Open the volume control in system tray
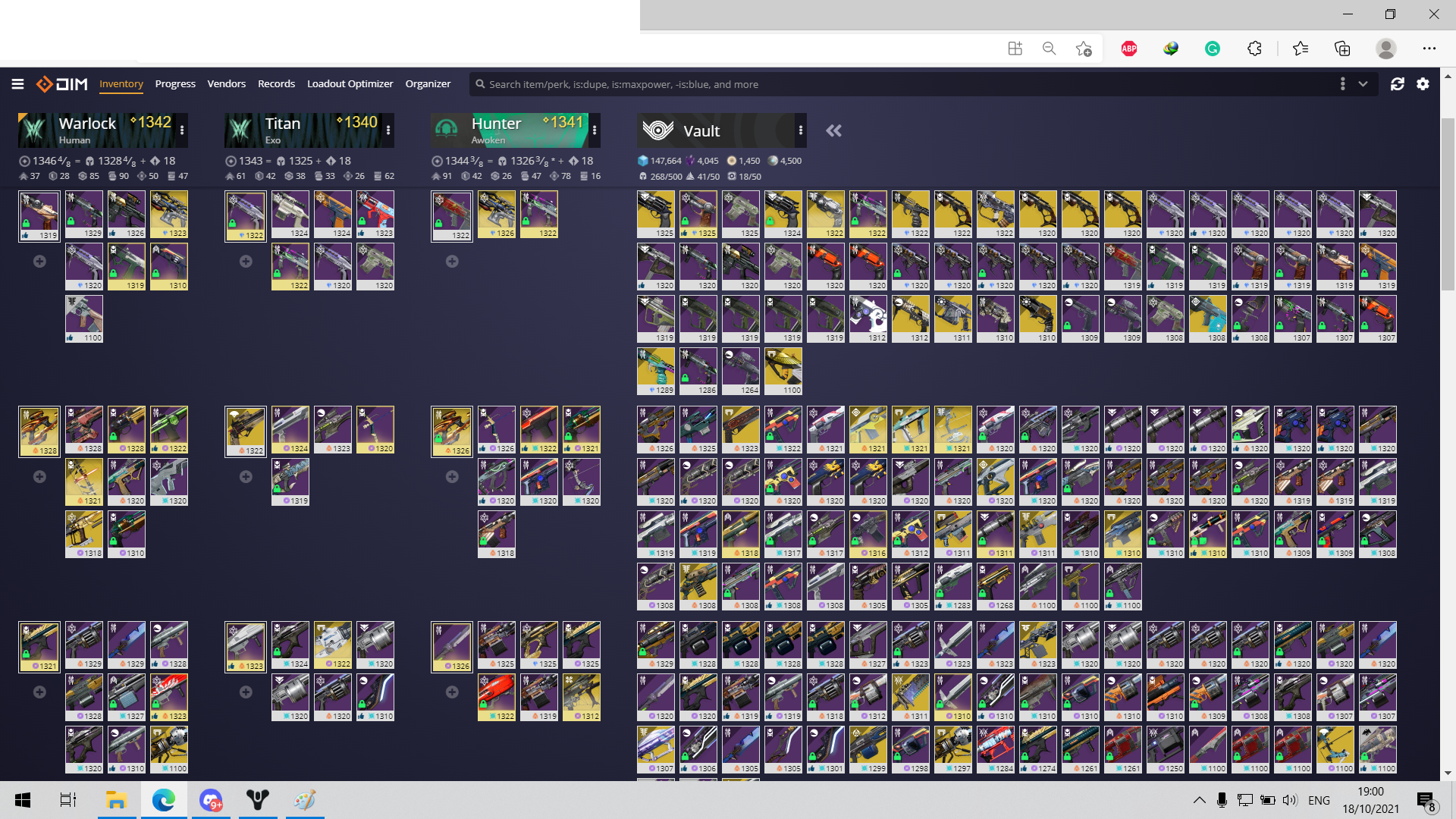This screenshot has height=819, width=1456. (1290, 800)
